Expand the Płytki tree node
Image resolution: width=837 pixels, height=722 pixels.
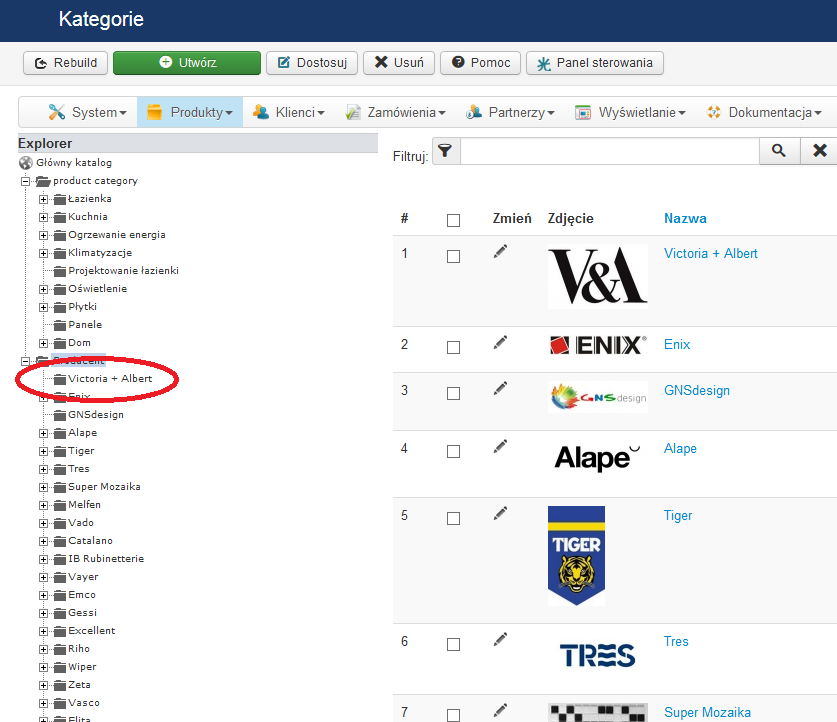tap(43, 307)
